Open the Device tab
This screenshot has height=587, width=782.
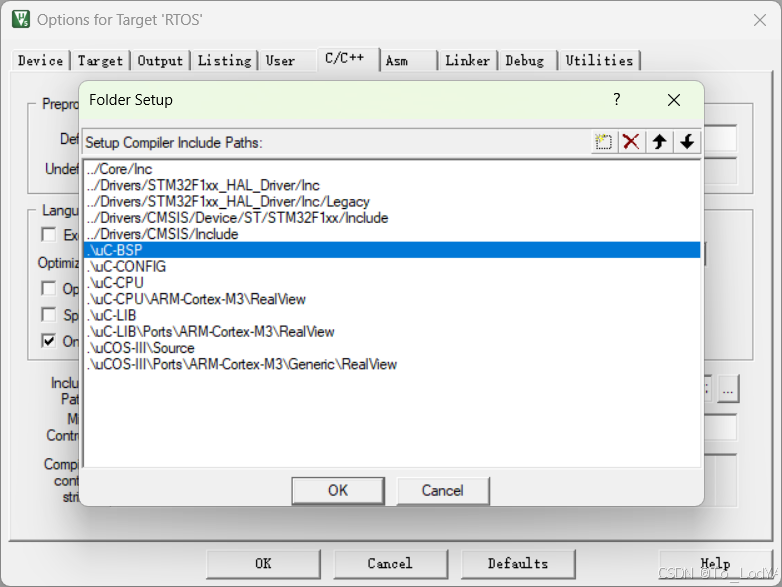coord(40,61)
